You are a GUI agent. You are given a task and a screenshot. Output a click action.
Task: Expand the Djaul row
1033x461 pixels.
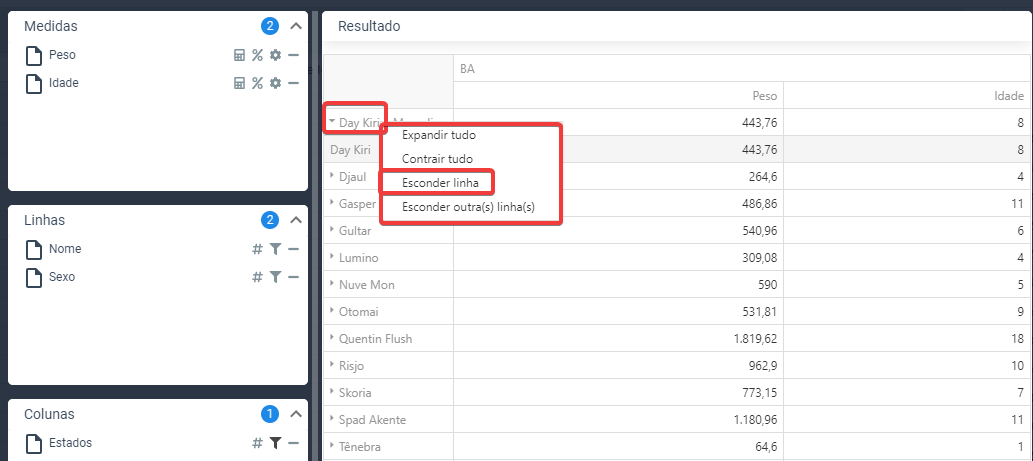[x=332, y=175]
